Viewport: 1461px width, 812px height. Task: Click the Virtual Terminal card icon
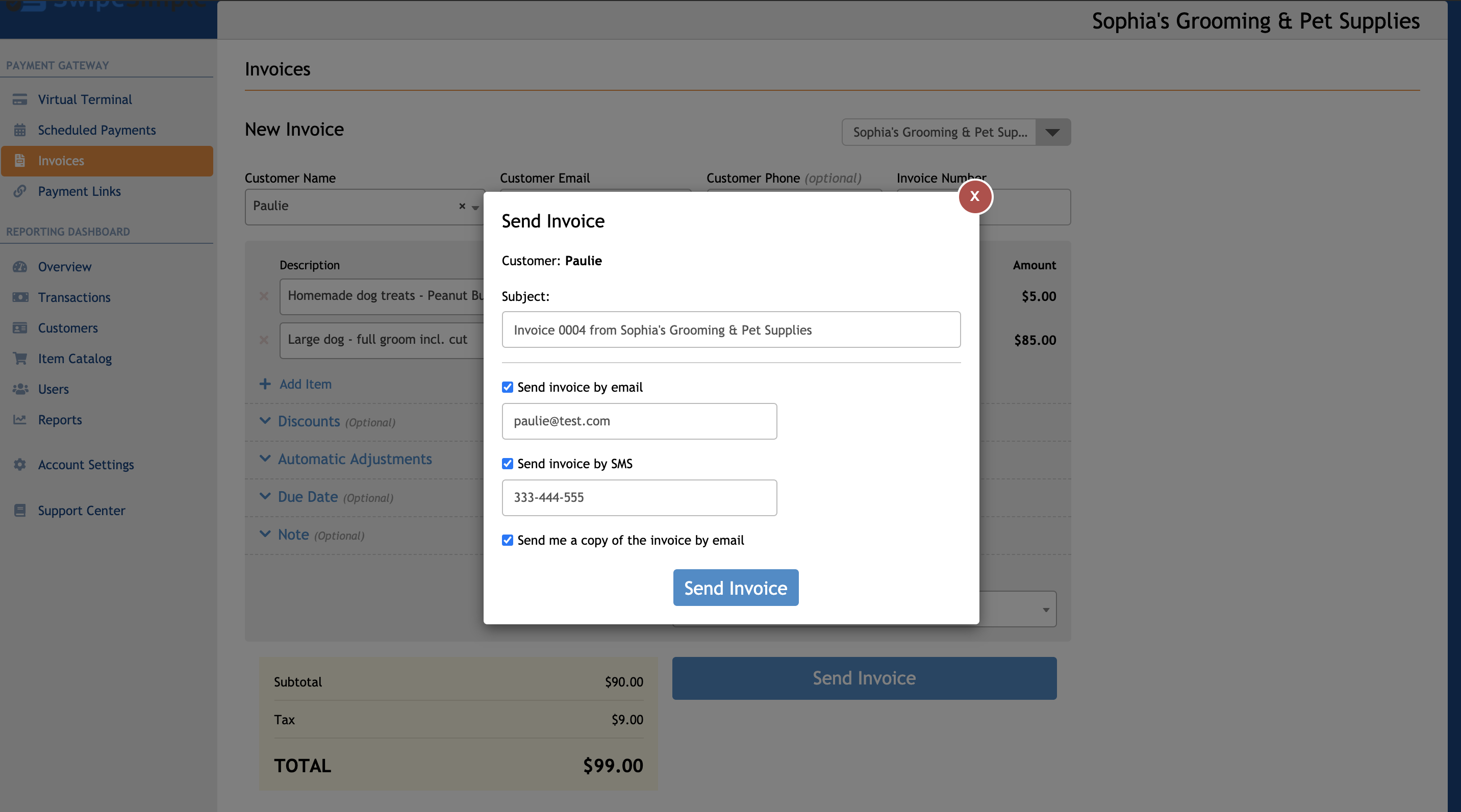tap(20, 99)
